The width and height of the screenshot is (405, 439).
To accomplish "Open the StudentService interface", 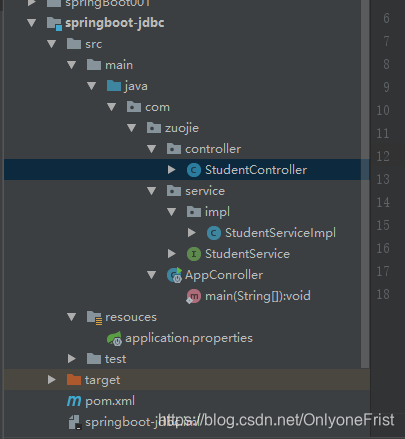I will (247, 254).
